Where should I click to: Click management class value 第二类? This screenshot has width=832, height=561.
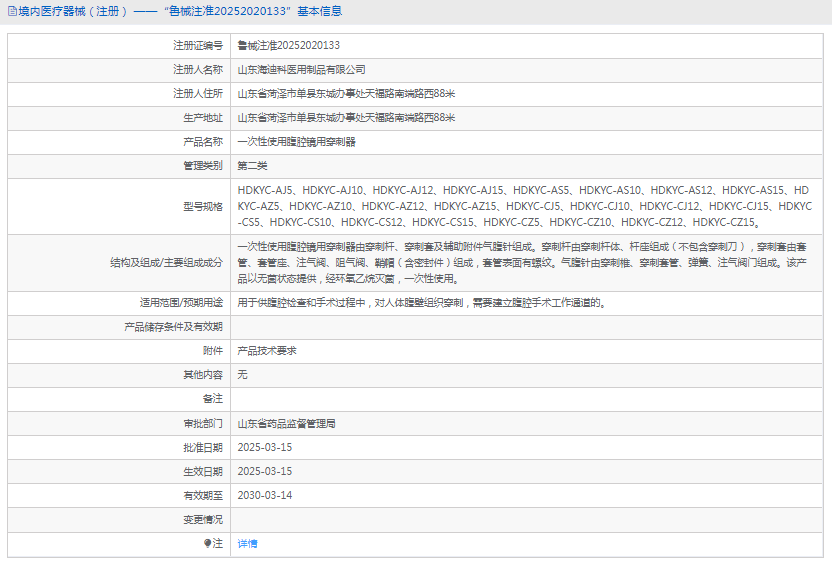pos(252,166)
